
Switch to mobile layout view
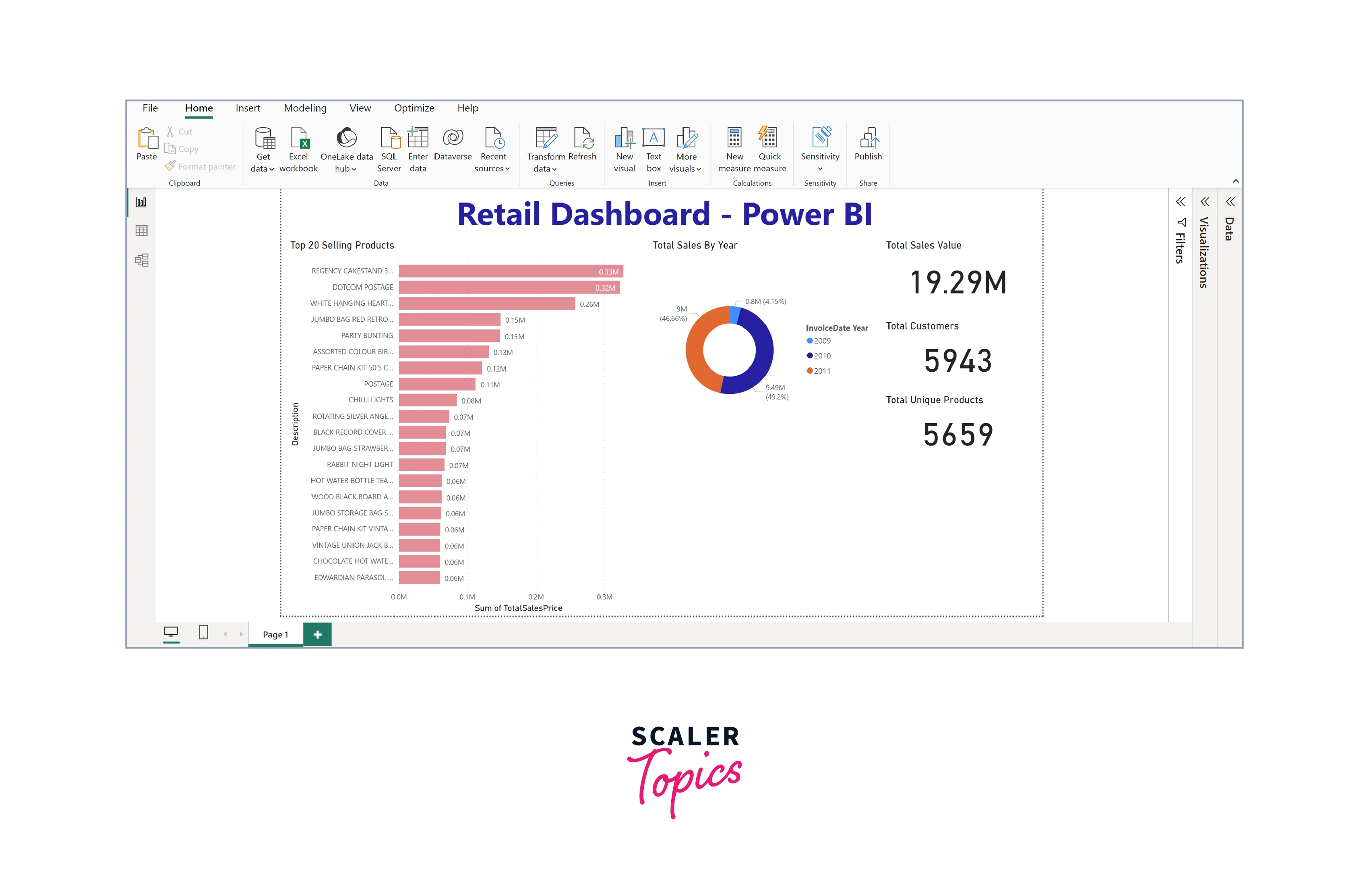click(203, 633)
